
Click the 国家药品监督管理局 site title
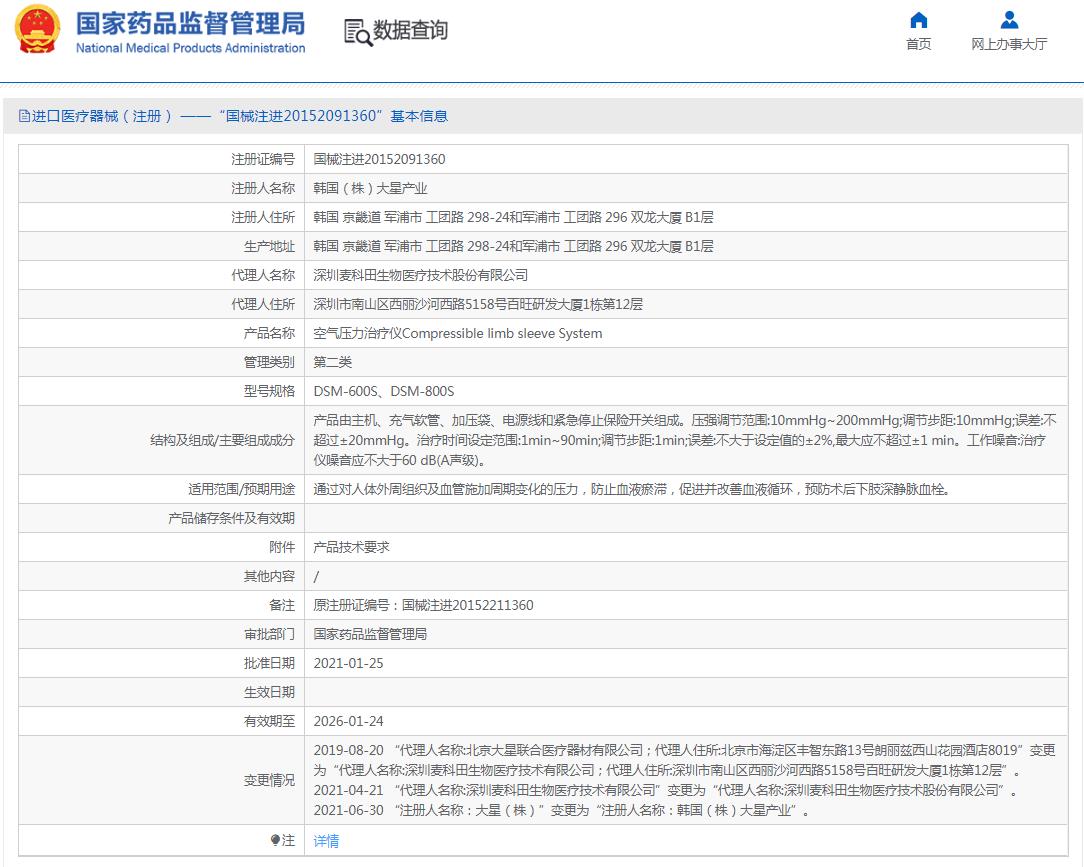click(x=190, y=23)
